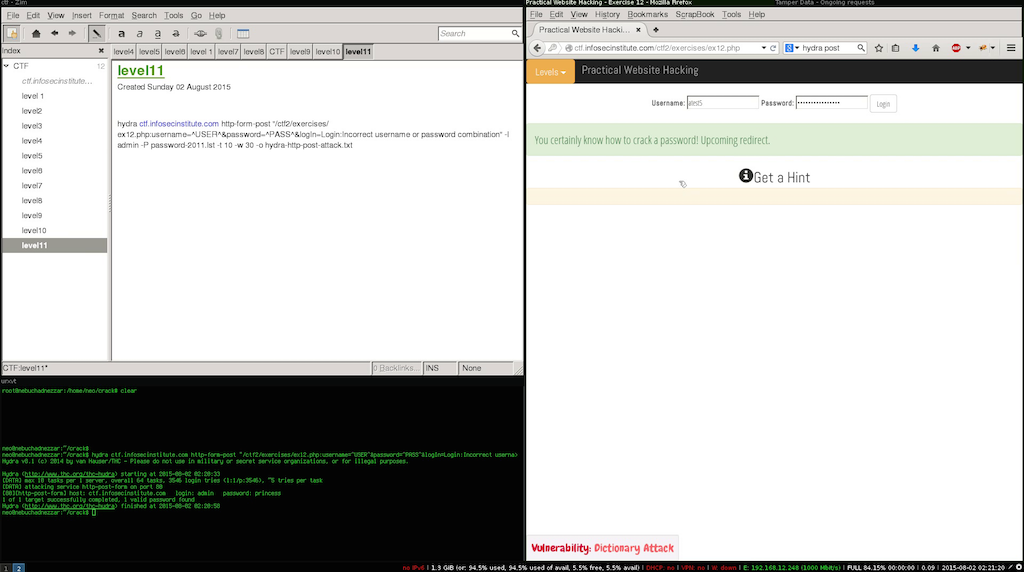Viewport: 1024px width, 572px height.
Task: Toggle Zim's edit notebook pencil icon
Action: [96, 33]
